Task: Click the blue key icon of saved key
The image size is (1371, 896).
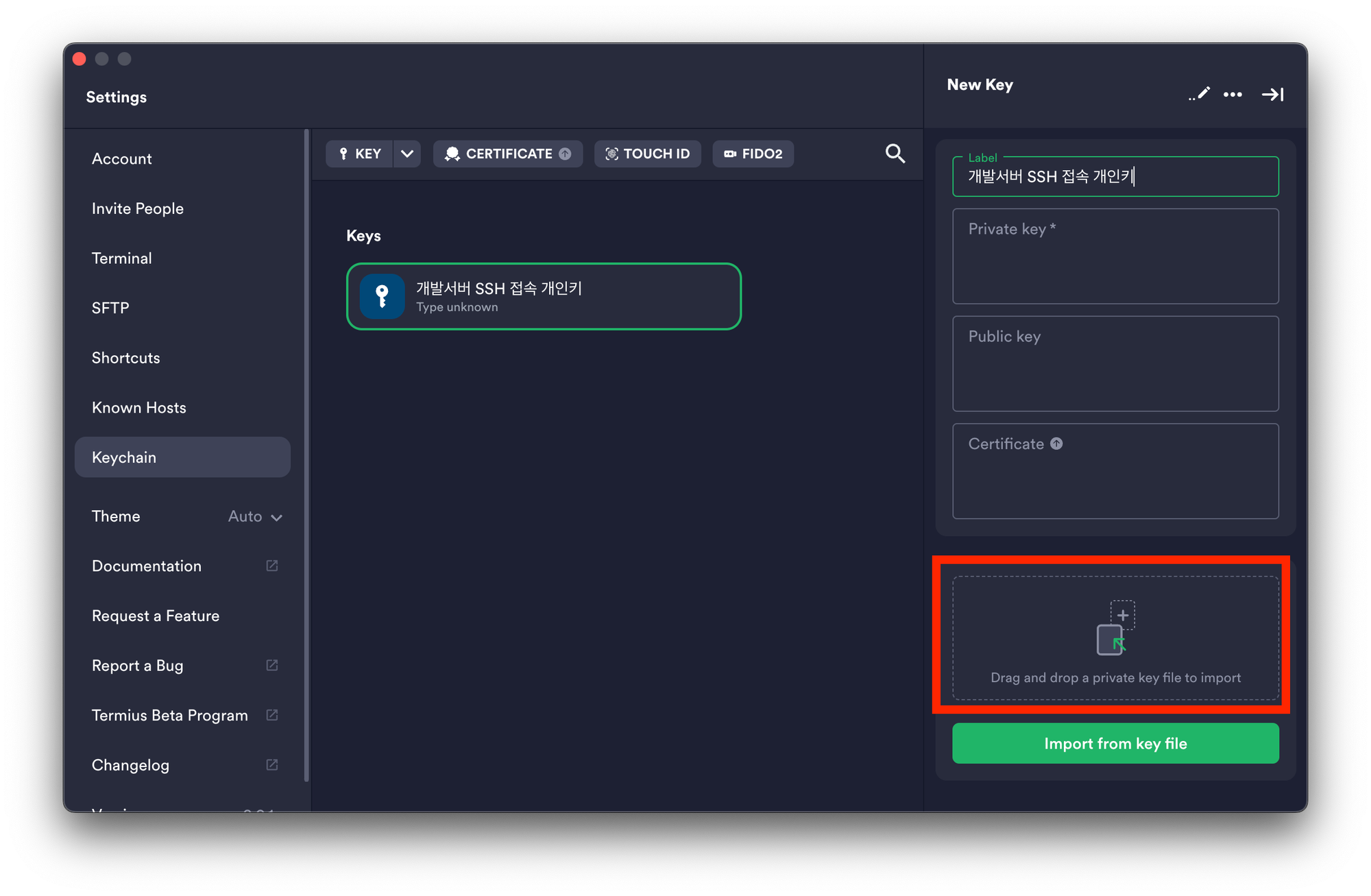Action: (382, 296)
